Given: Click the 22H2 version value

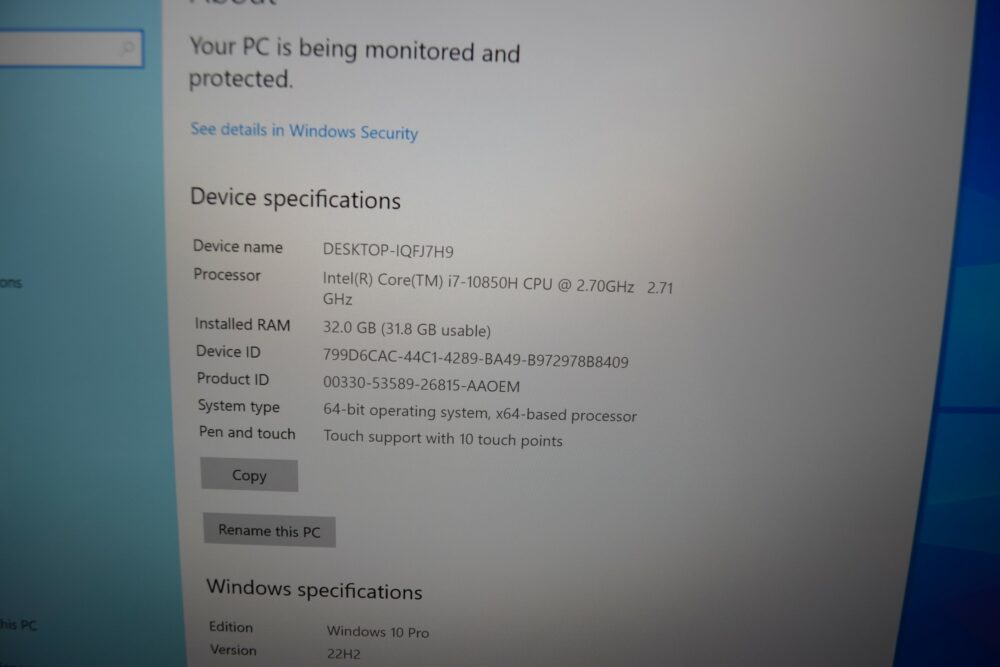Looking at the screenshot, I should coord(344,654).
